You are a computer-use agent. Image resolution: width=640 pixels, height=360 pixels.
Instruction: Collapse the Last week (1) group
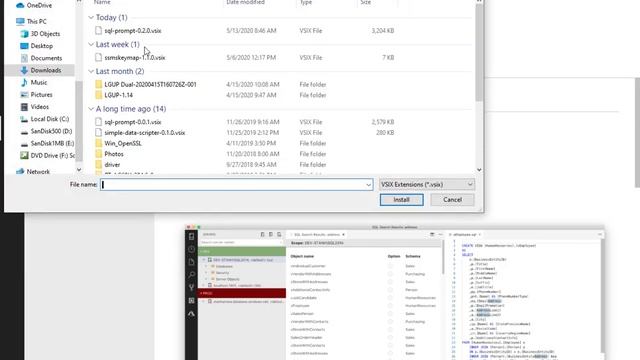[91, 44]
